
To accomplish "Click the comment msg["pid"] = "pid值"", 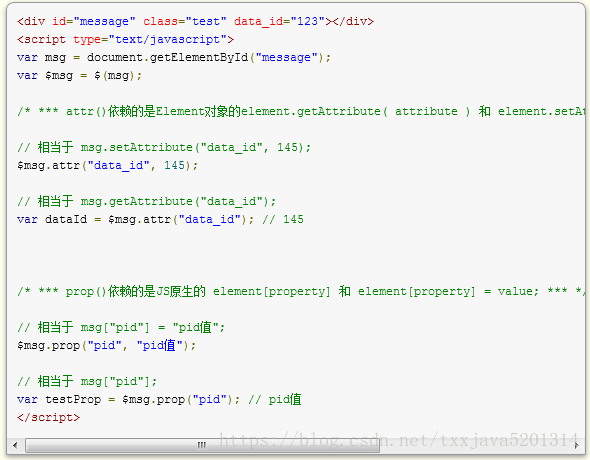I will [x=121, y=328].
